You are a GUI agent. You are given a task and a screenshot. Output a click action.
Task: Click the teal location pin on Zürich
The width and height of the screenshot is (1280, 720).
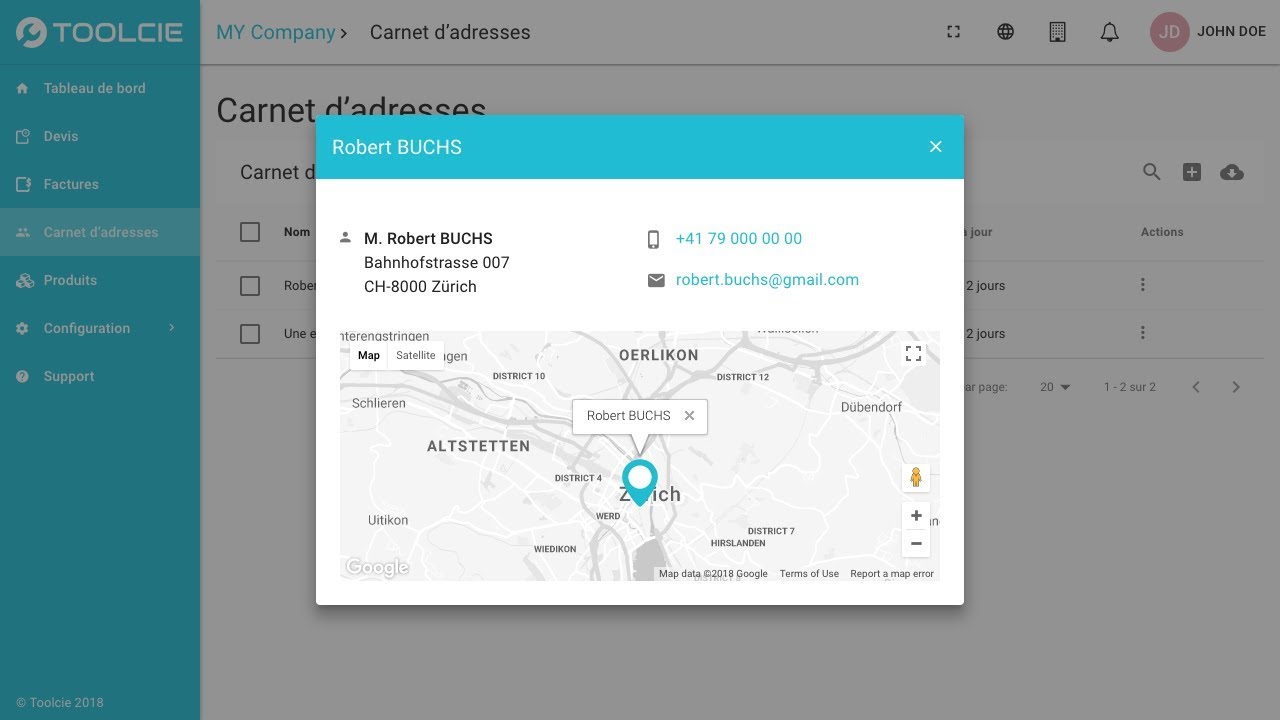pos(640,482)
